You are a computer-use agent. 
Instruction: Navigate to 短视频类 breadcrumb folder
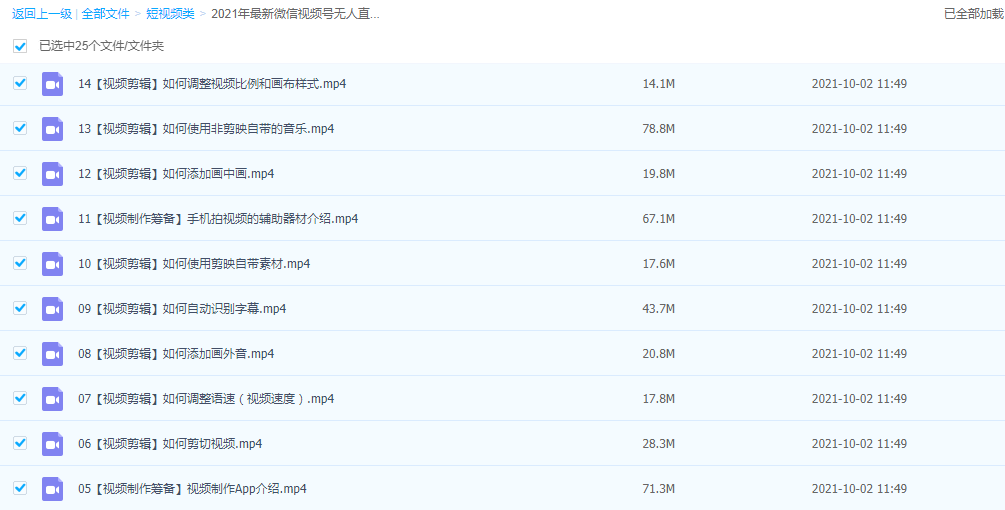point(170,14)
